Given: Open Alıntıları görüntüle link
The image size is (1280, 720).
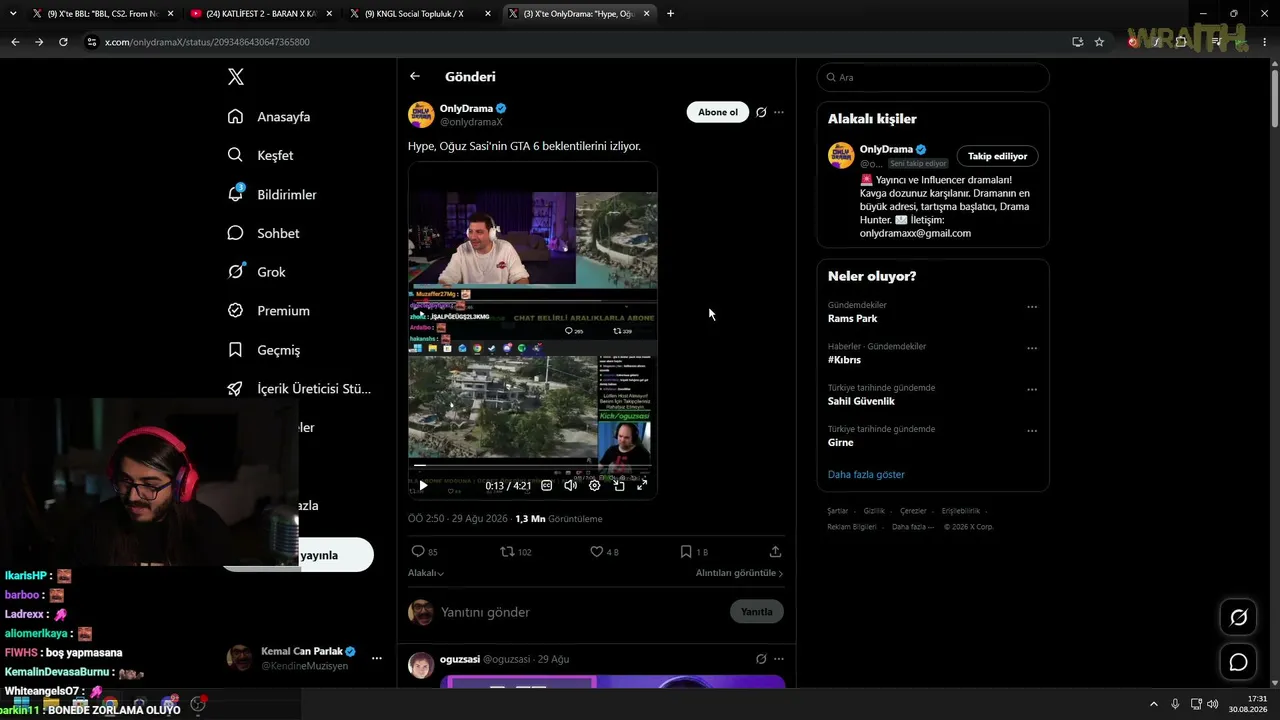Looking at the screenshot, I should pos(739,573).
